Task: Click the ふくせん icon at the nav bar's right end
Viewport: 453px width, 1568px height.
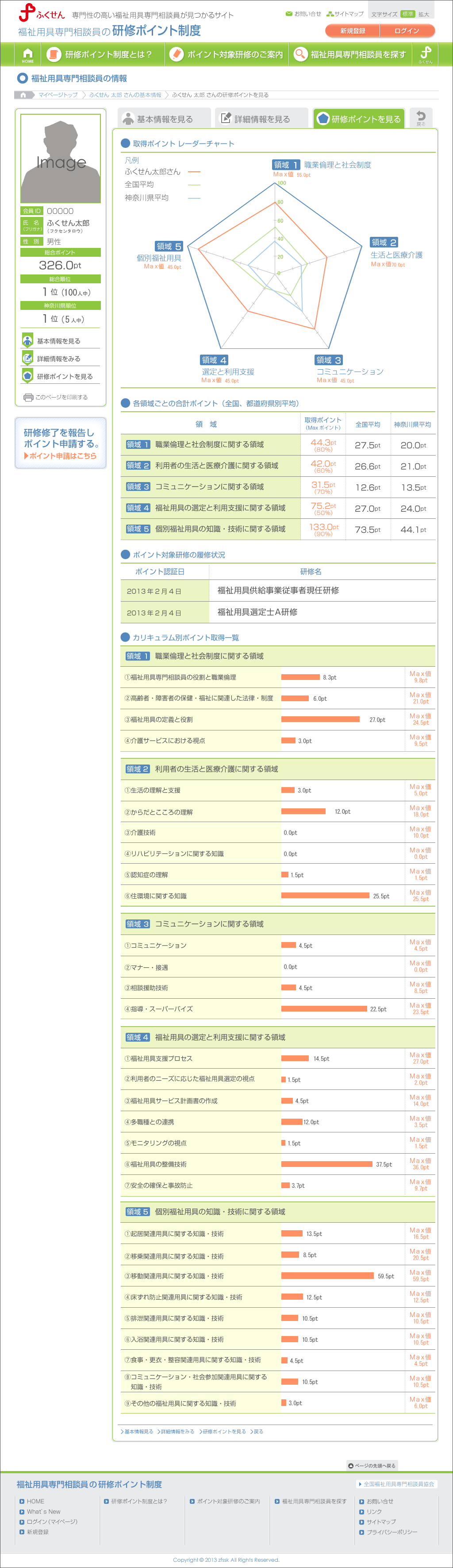Action: [x=425, y=54]
